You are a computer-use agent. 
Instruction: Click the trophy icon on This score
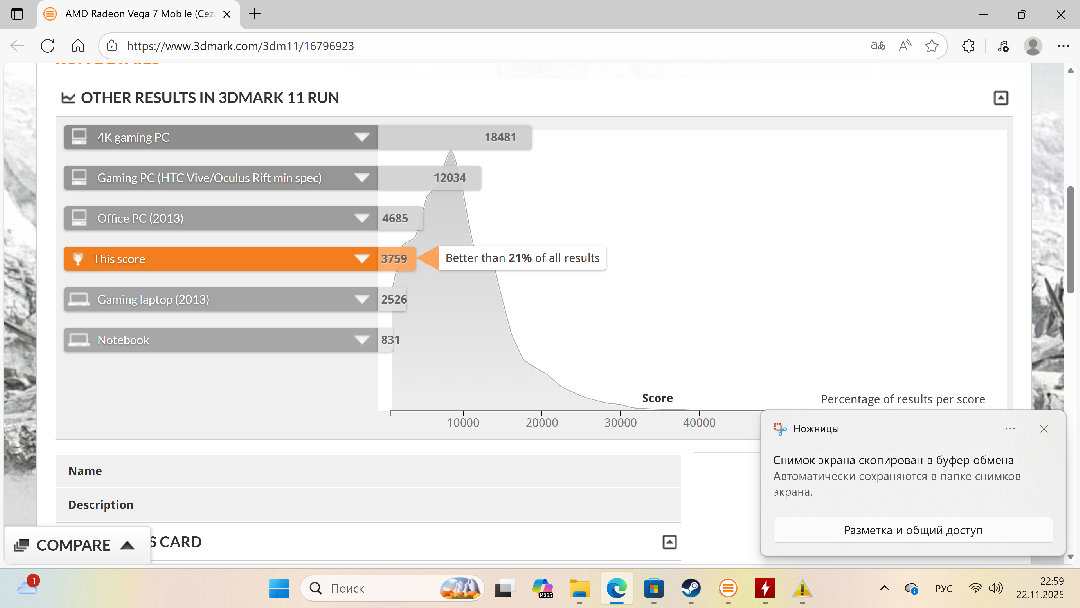(78, 259)
